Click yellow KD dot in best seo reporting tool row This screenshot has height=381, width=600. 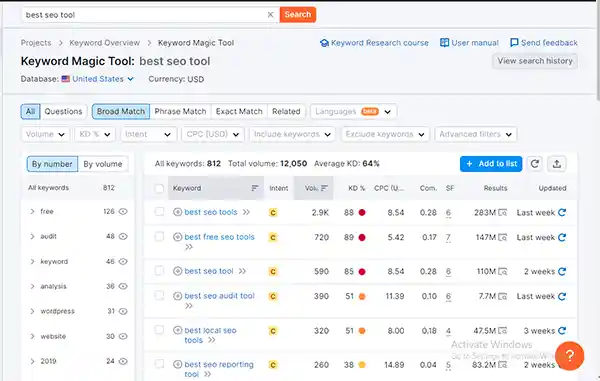click(x=362, y=365)
